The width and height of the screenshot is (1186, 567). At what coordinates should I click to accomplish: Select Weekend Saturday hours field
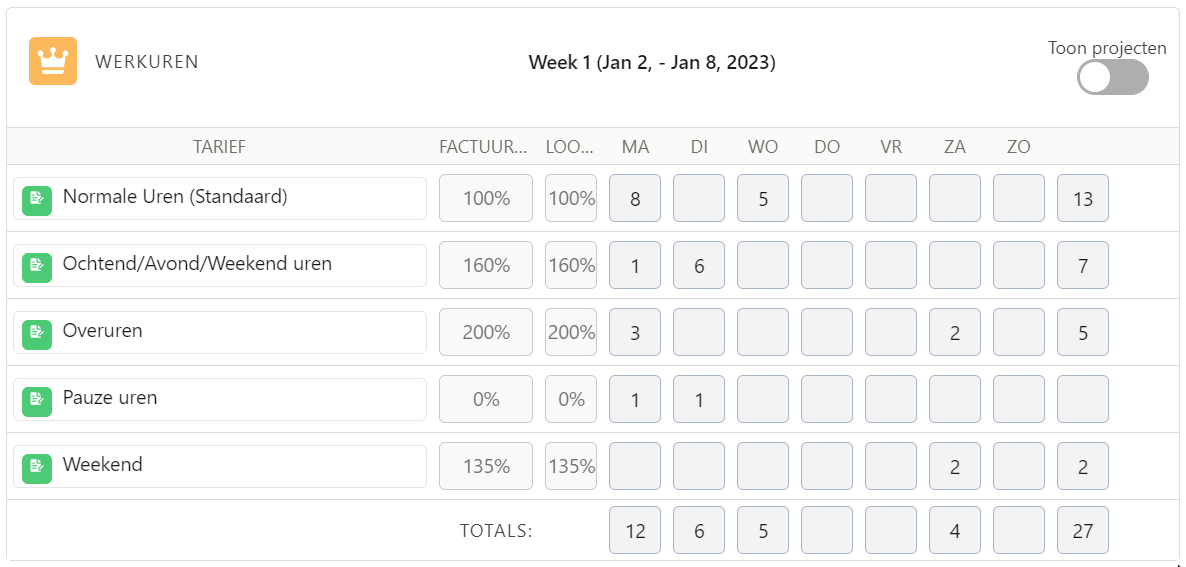tap(955, 466)
